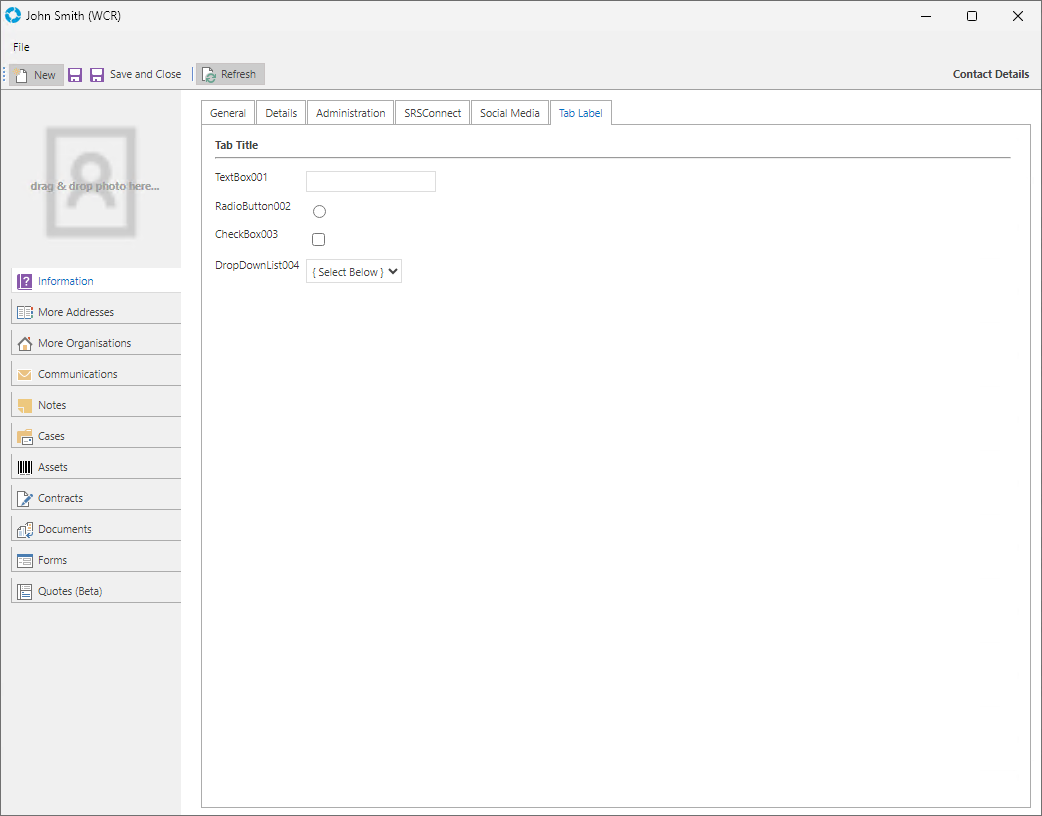Click the Refresh toolbar icon
The image size is (1042, 816).
pyautogui.click(x=209, y=75)
